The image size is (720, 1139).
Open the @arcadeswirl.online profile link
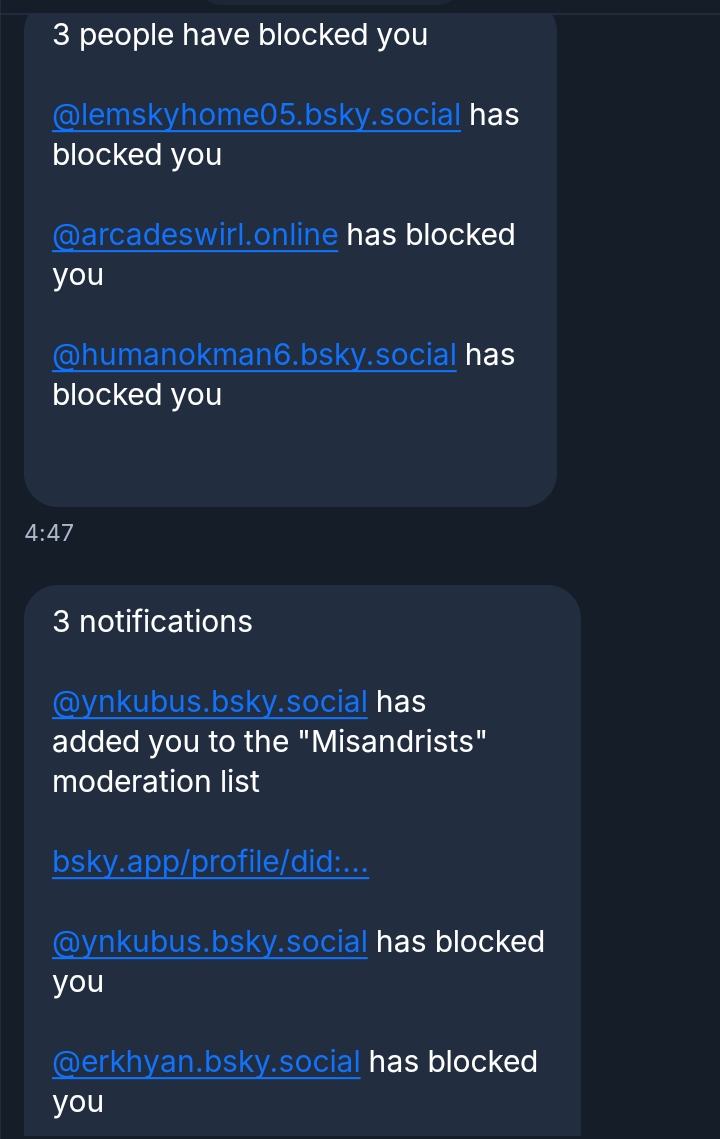pyautogui.click(x=195, y=235)
